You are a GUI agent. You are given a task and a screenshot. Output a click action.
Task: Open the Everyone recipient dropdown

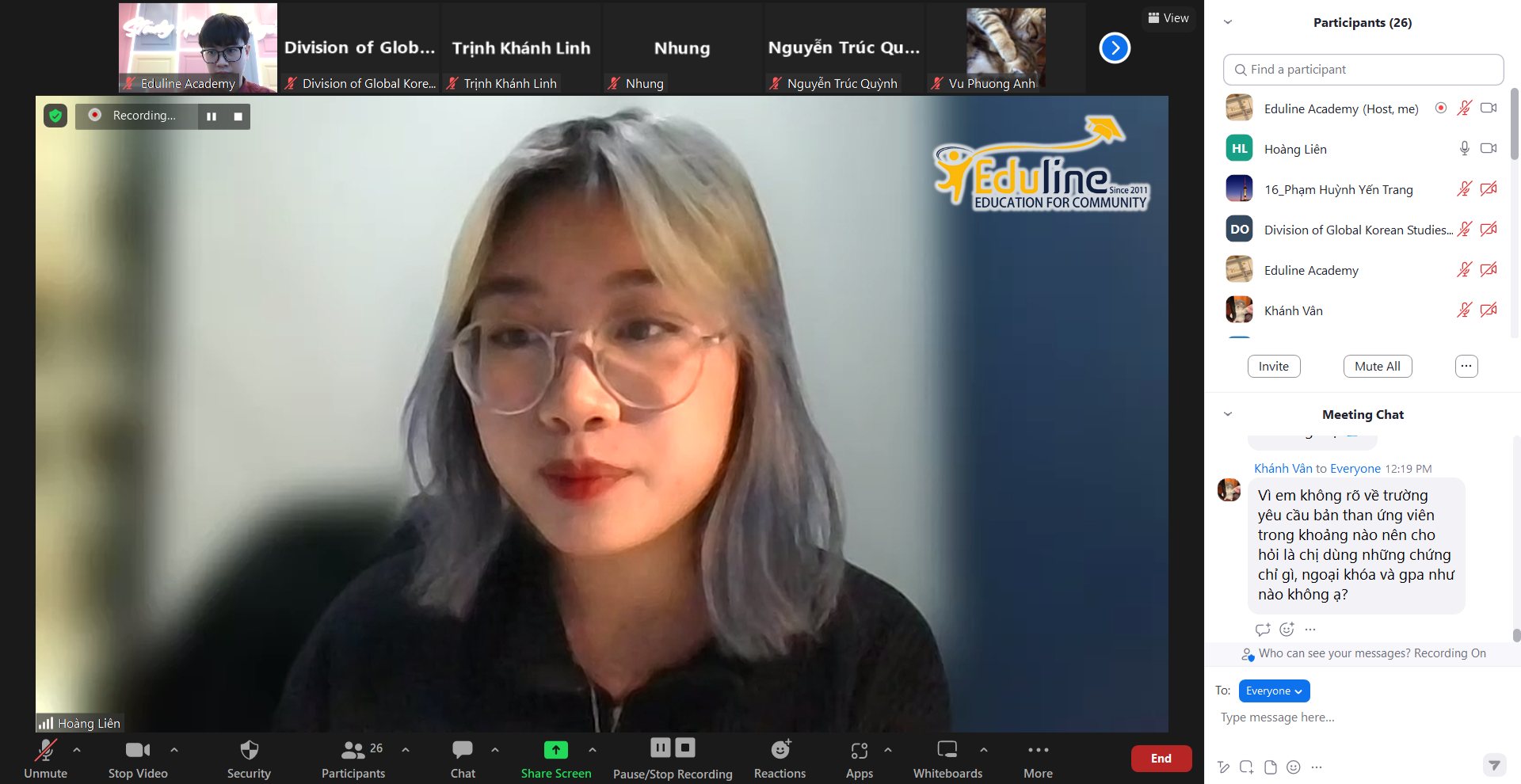(x=1274, y=691)
